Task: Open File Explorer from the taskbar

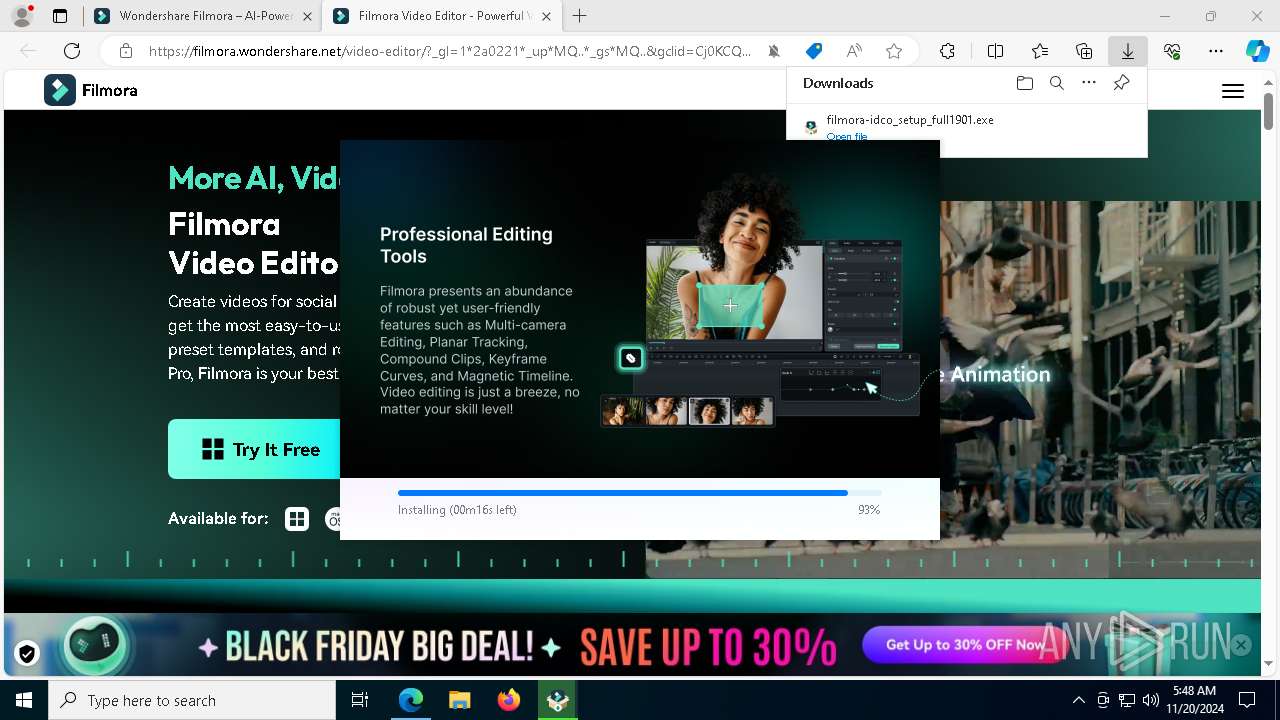Action: (460, 700)
